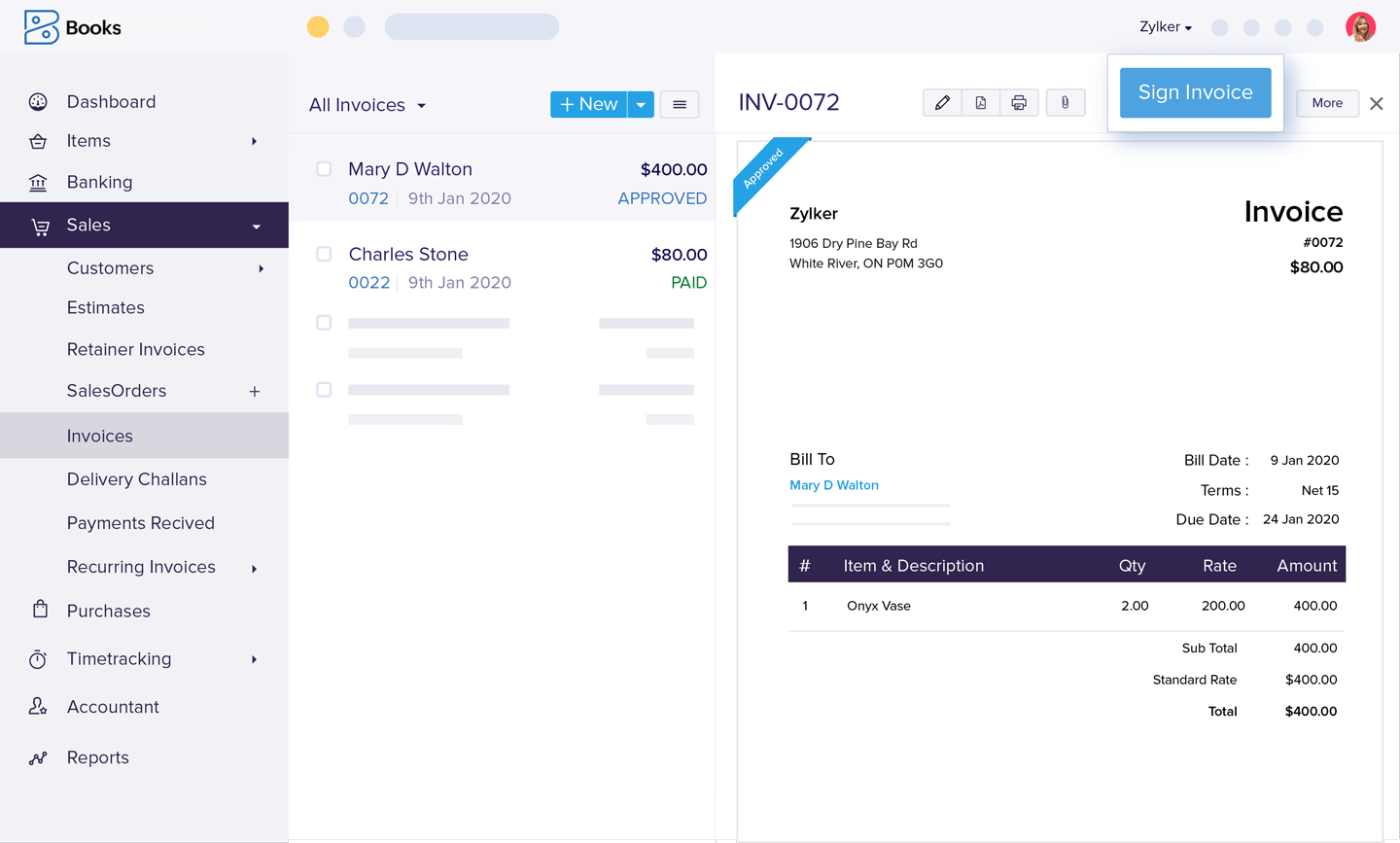Screen dimensions: 1400x843
Task: Select the checkbox on the third invoice row
Action: 323,322
